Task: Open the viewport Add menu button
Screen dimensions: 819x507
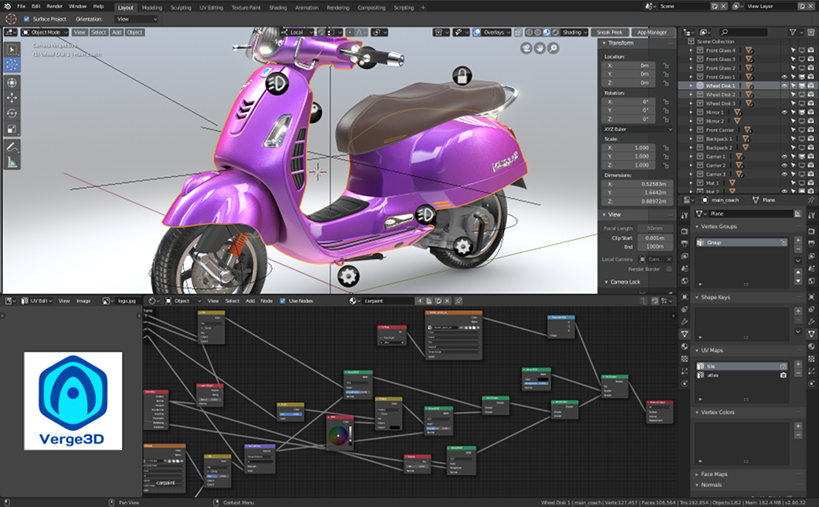Action: [116, 32]
